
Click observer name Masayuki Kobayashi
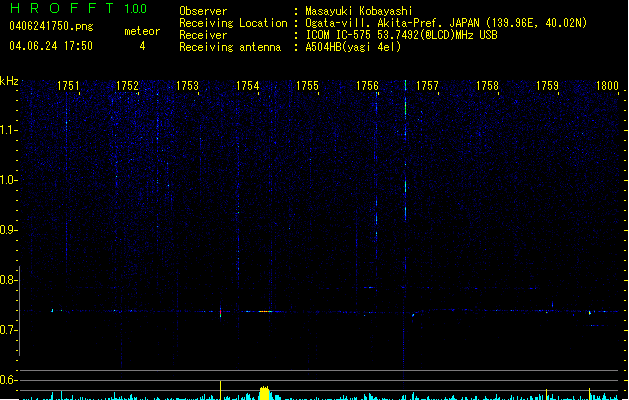(x=359, y=11)
